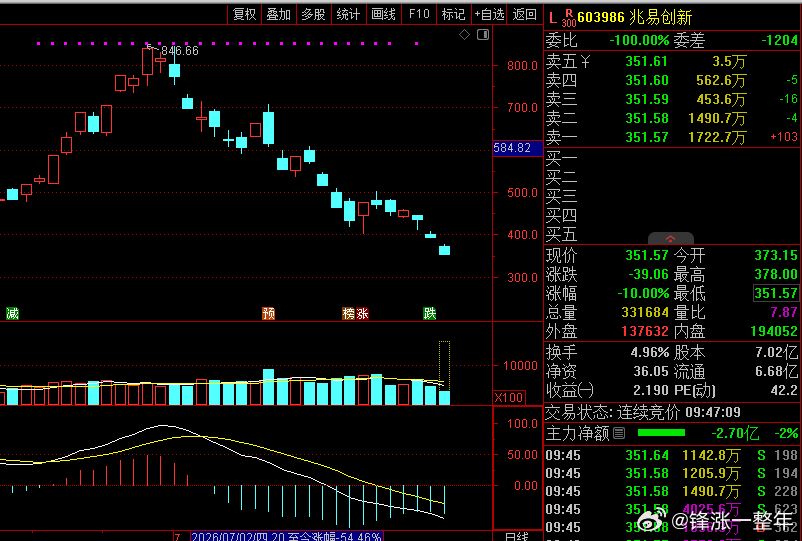Viewport: 802px width, 541px height.
Task: Select the 09:45 351.64 tick trade row
Action: point(672,455)
